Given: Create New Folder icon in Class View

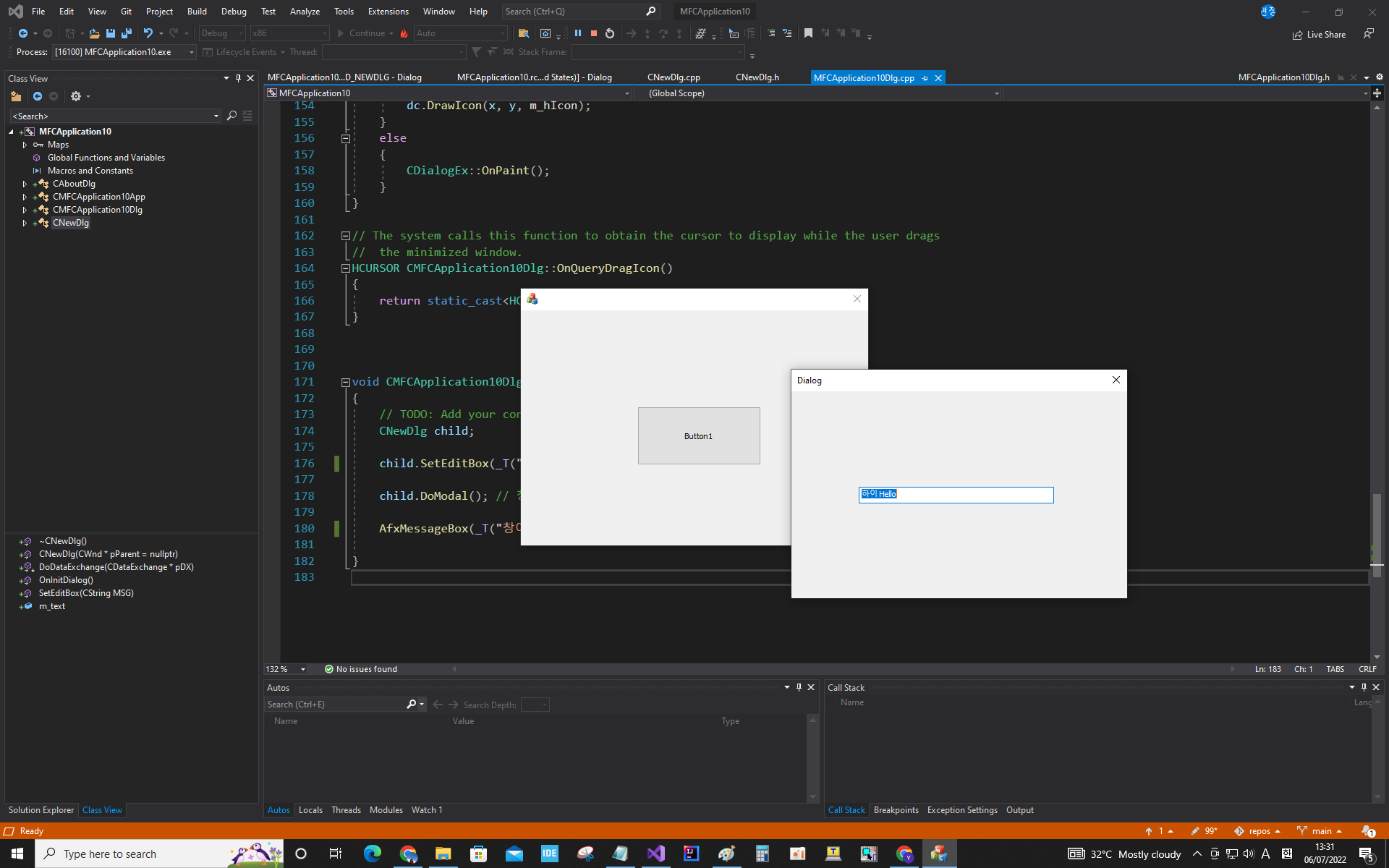Looking at the screenshot, I should tap(16, 96).
